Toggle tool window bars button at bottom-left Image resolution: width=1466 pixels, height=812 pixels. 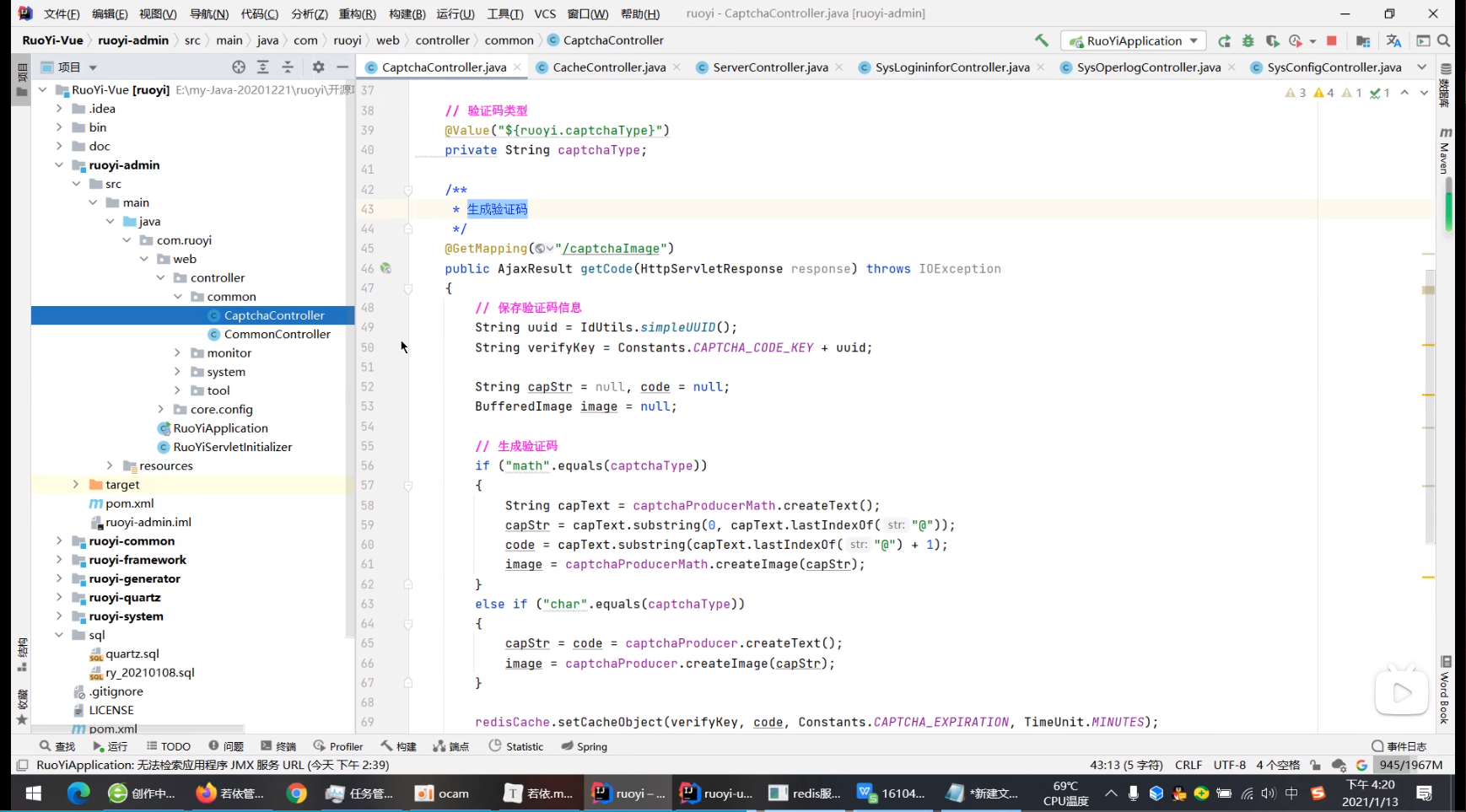pyautogui.click(x=23, y=765)
